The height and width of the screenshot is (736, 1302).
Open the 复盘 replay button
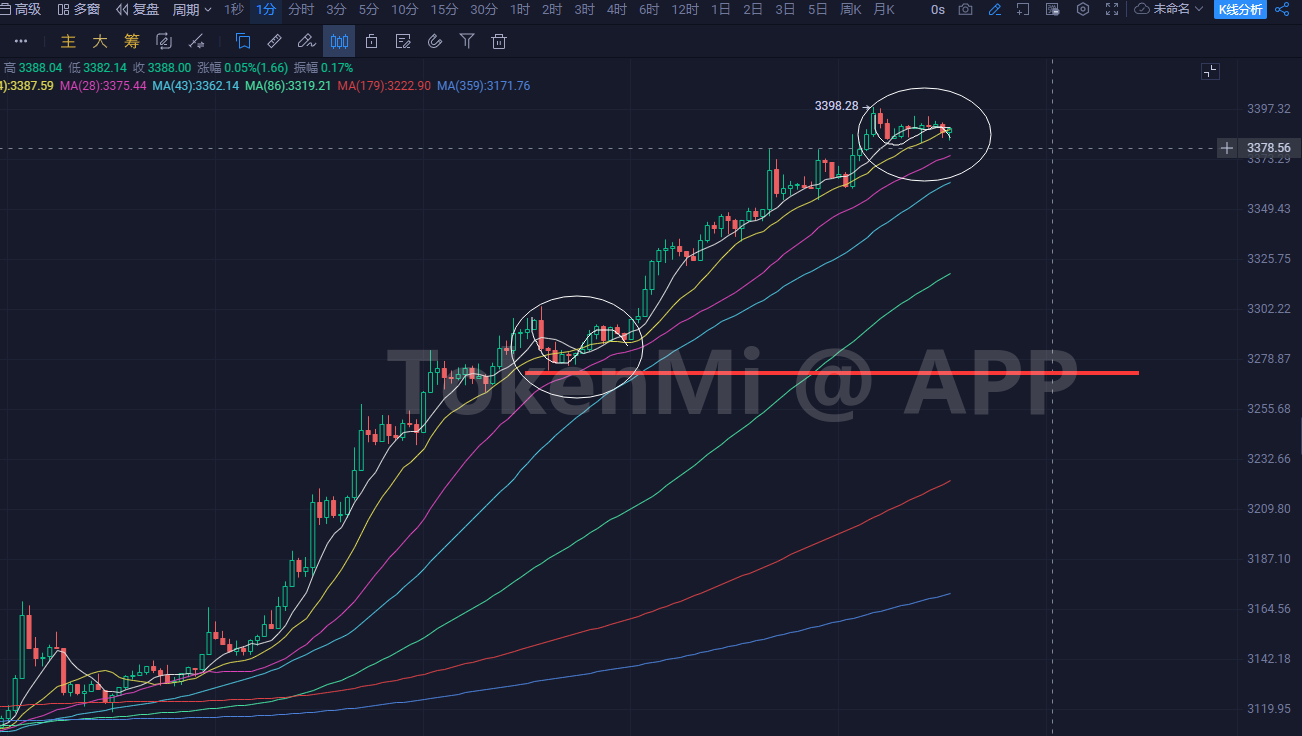[138, 10]
